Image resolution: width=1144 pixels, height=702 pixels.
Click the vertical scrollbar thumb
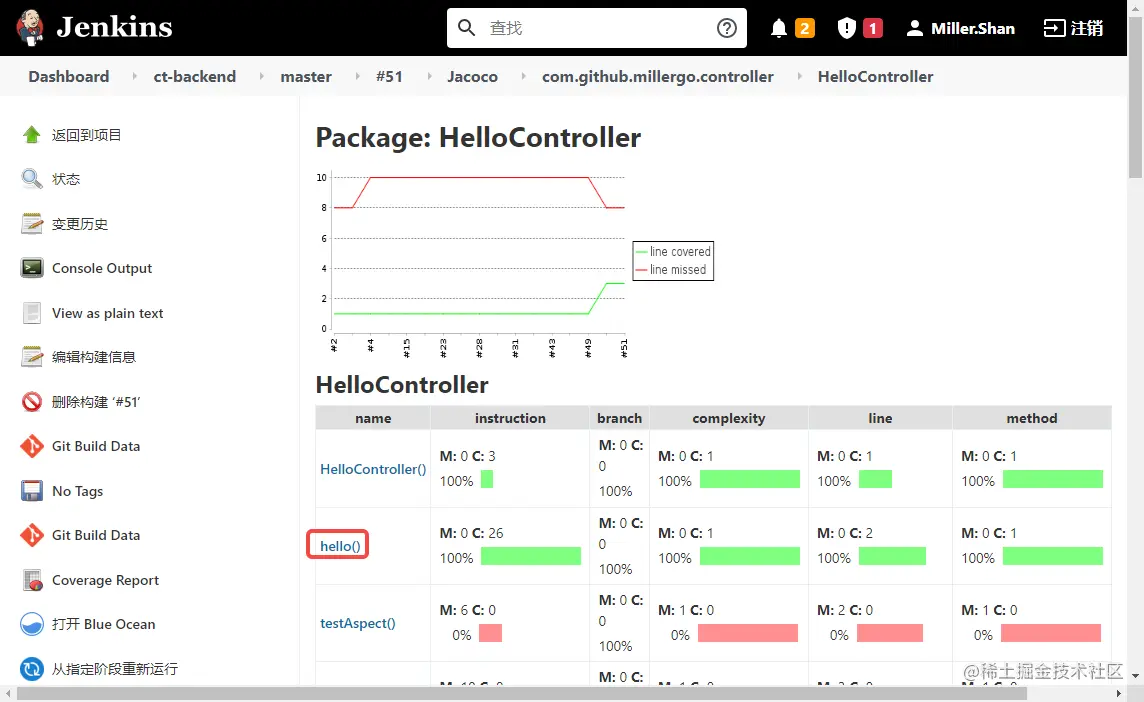1135,95
